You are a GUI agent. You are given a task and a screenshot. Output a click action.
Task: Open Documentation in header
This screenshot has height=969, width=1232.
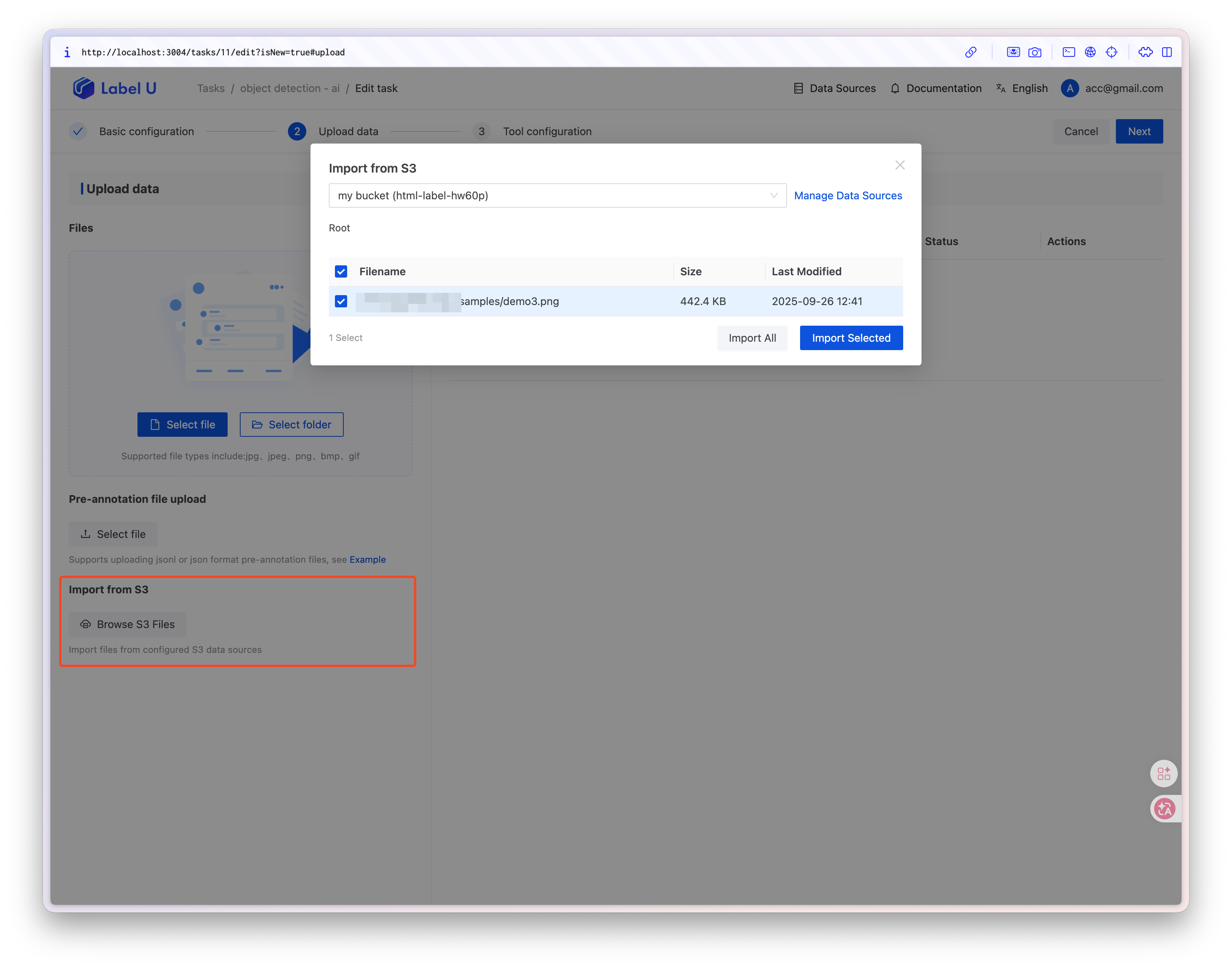tap(936, 88)
